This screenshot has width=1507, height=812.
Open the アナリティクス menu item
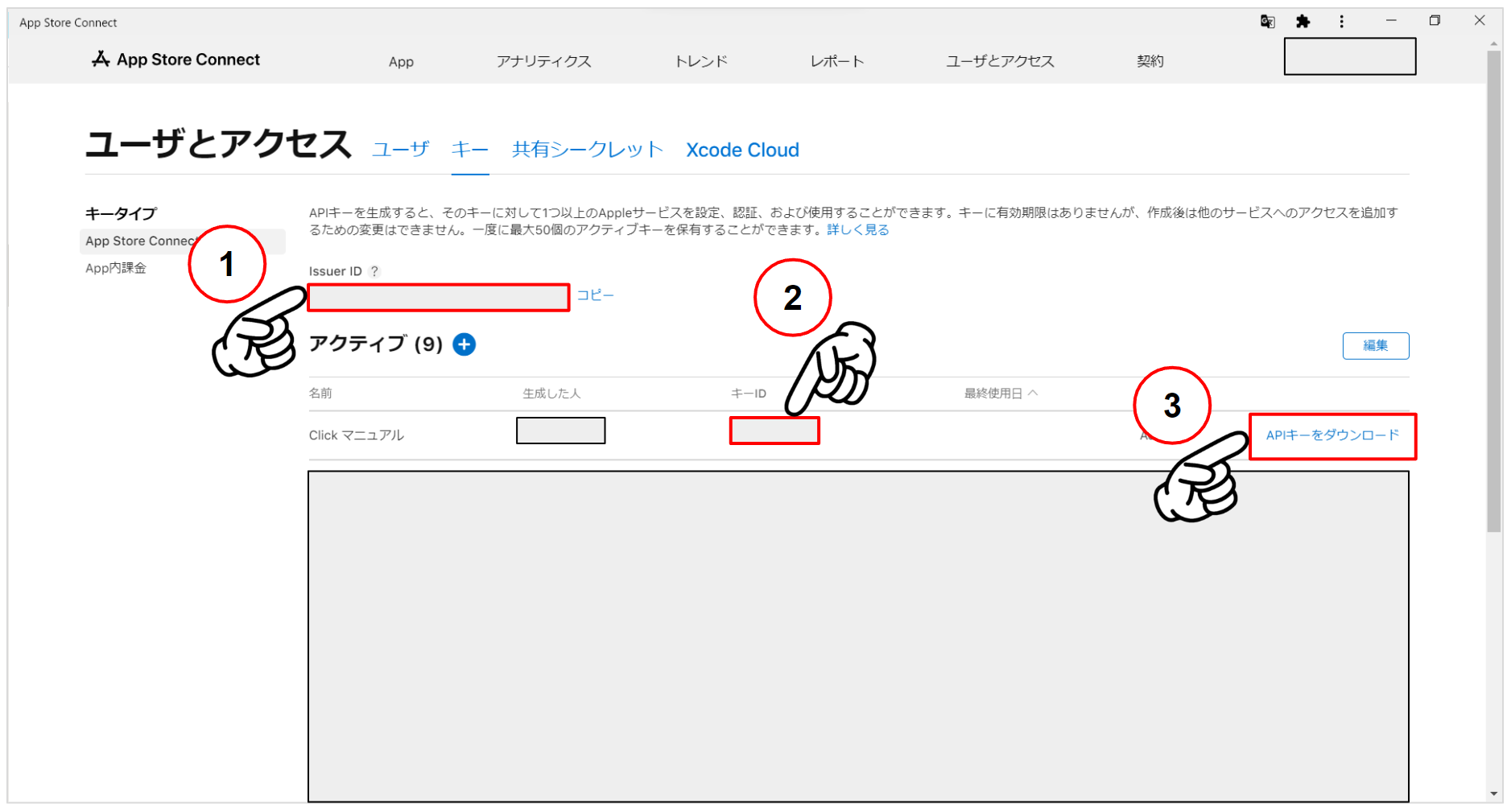pyautogui.click(x=544, y=61)
